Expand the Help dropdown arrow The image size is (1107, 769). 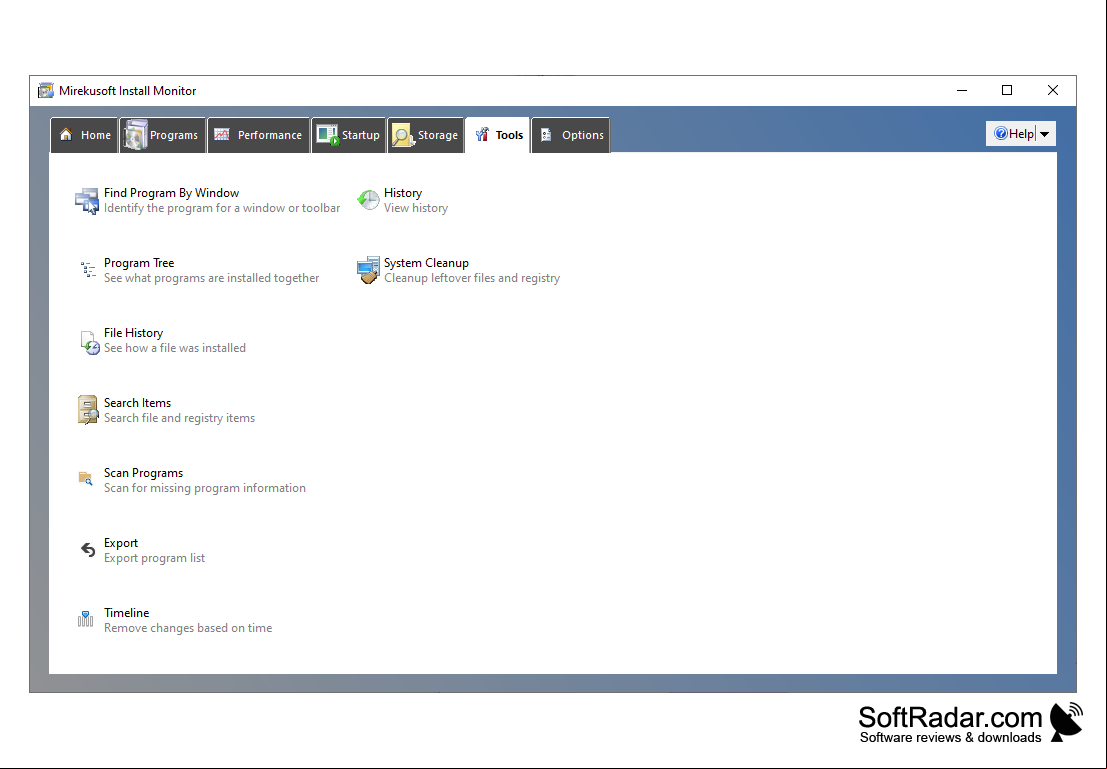pyautogui.click(x=1045, y=134)
